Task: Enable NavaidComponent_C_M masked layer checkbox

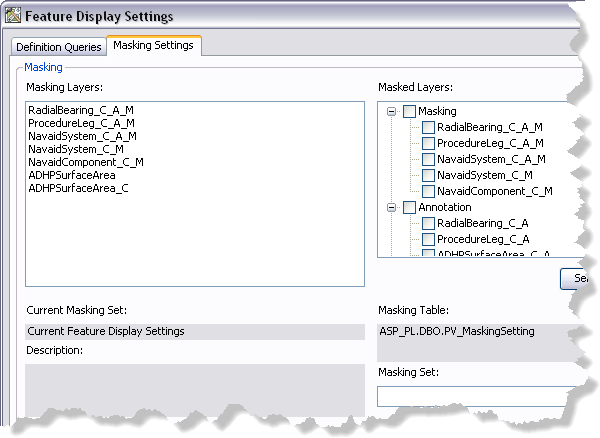Action: point(428,191)
